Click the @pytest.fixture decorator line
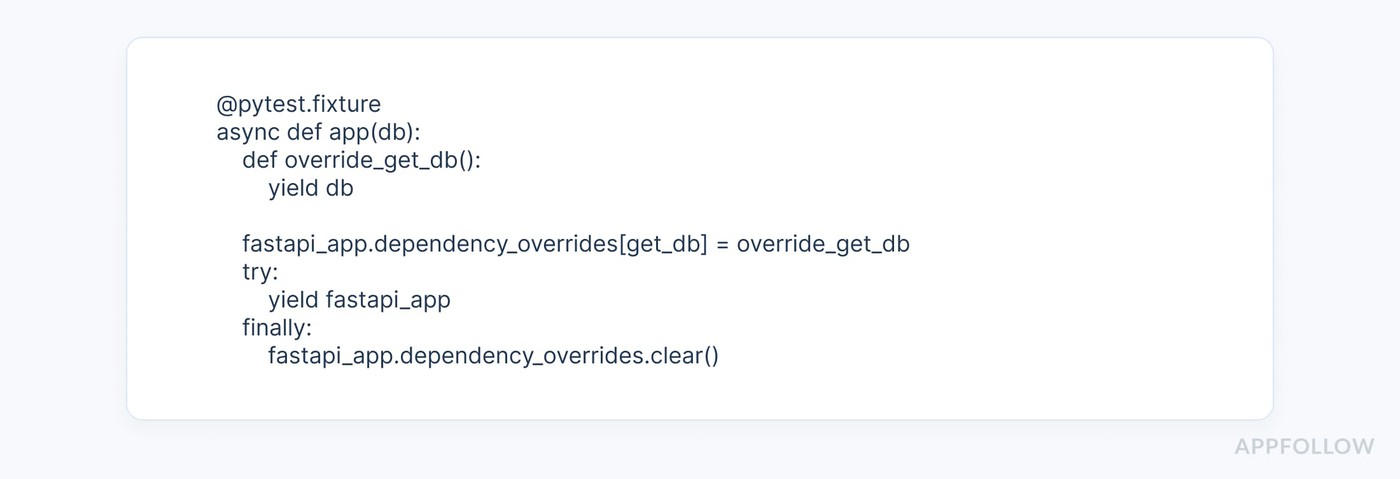Image resolution: width=1400 pixels, height=479 pixels. pos(298,104)
